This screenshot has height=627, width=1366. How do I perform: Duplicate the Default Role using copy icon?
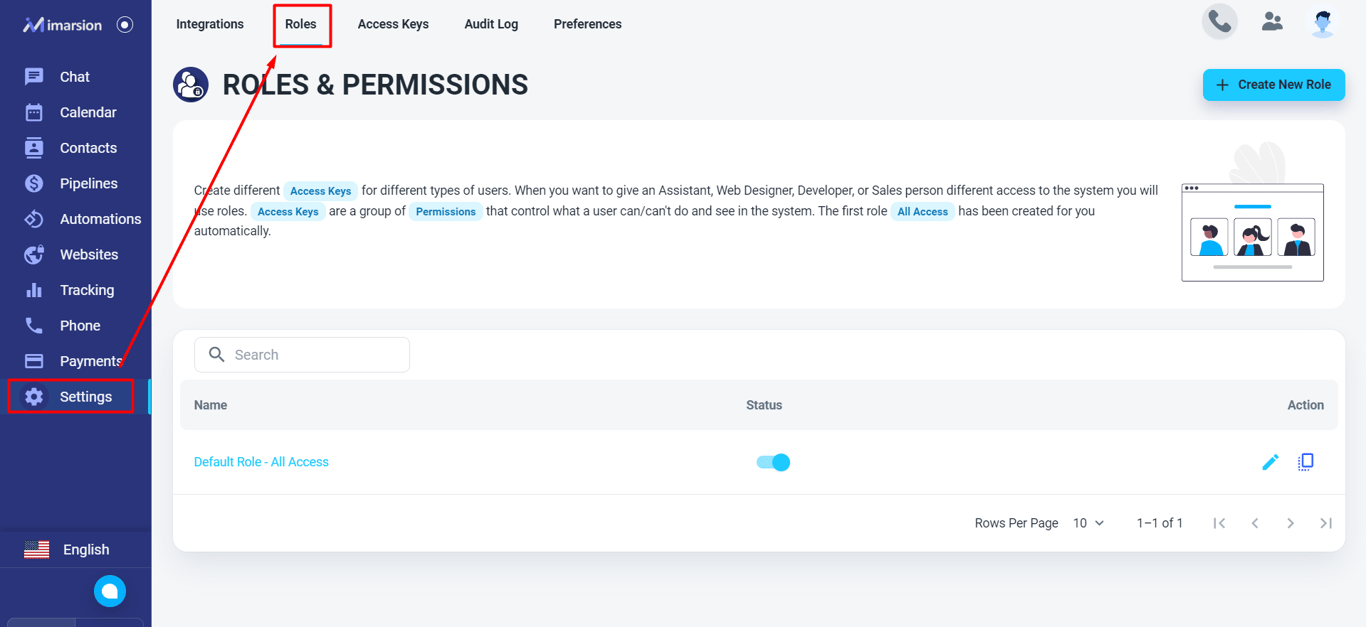click(x=1306, y=462)
